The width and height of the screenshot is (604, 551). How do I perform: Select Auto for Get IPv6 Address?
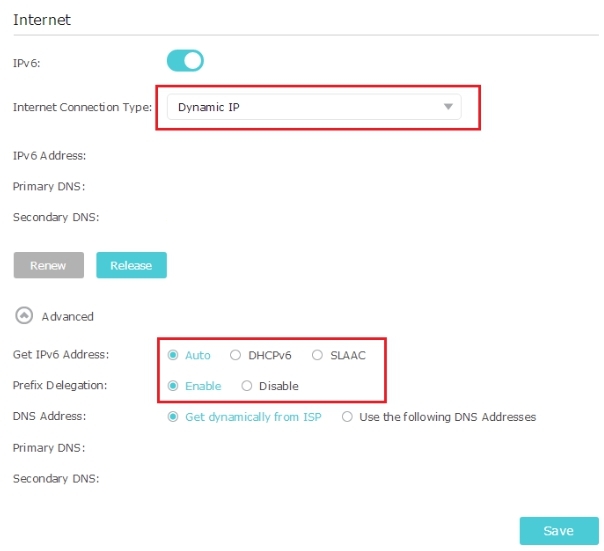[x=173, y=355]
